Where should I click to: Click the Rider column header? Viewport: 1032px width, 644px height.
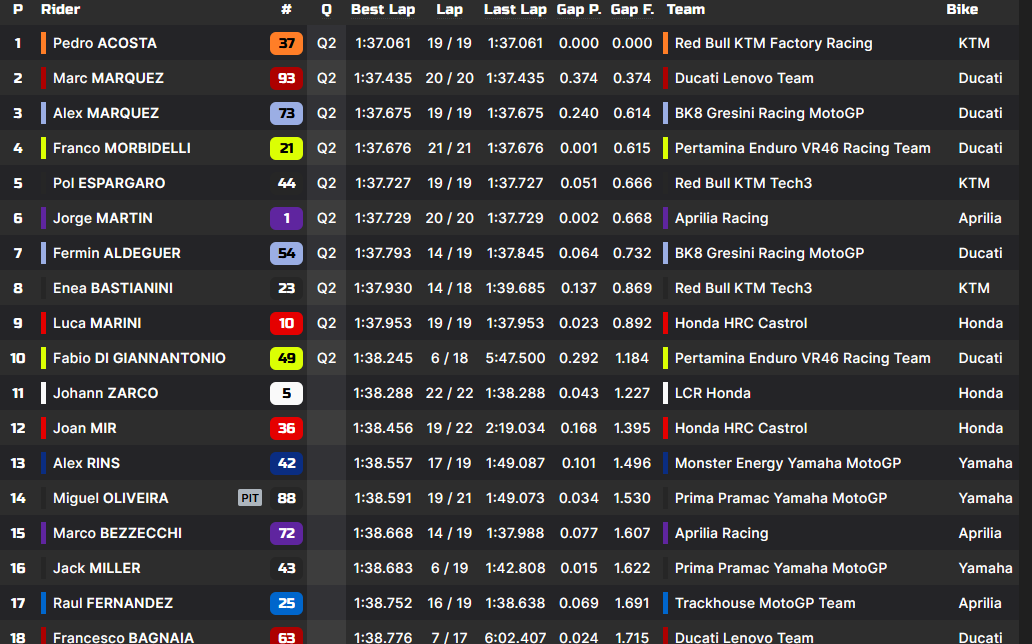[60, 9]
